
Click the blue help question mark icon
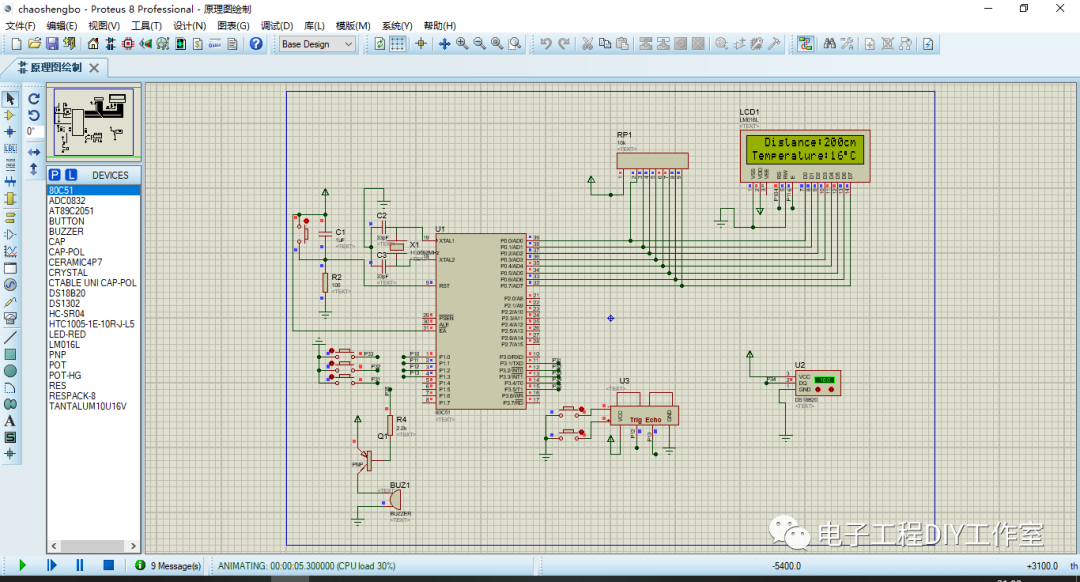point(256,44)
